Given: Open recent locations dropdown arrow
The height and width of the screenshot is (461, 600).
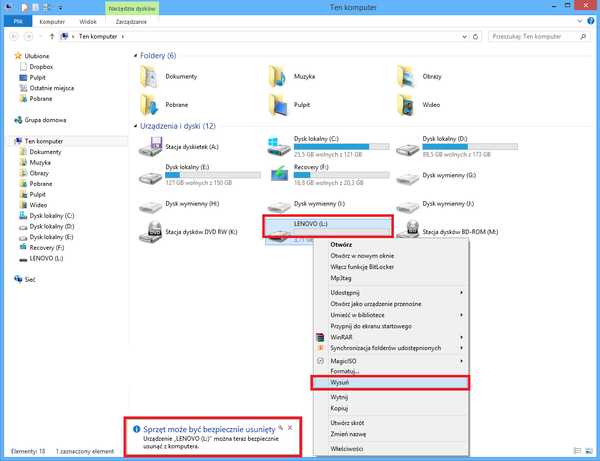Looking at the screenshot, I should [41, 37].
